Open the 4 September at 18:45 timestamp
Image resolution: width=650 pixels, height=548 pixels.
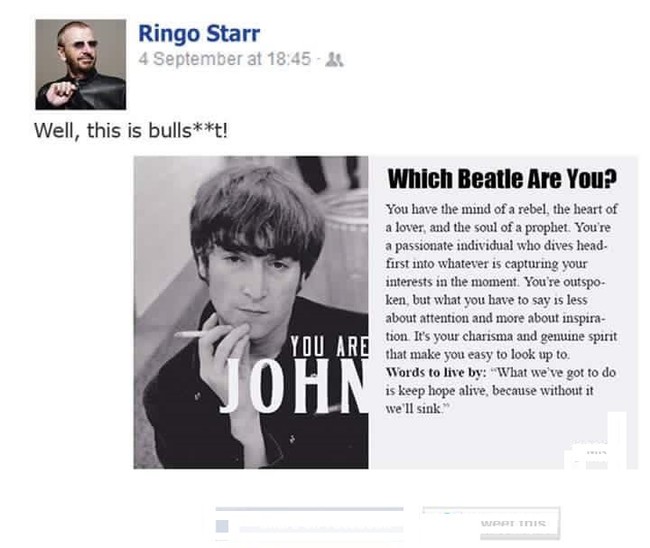coord(224,59)
